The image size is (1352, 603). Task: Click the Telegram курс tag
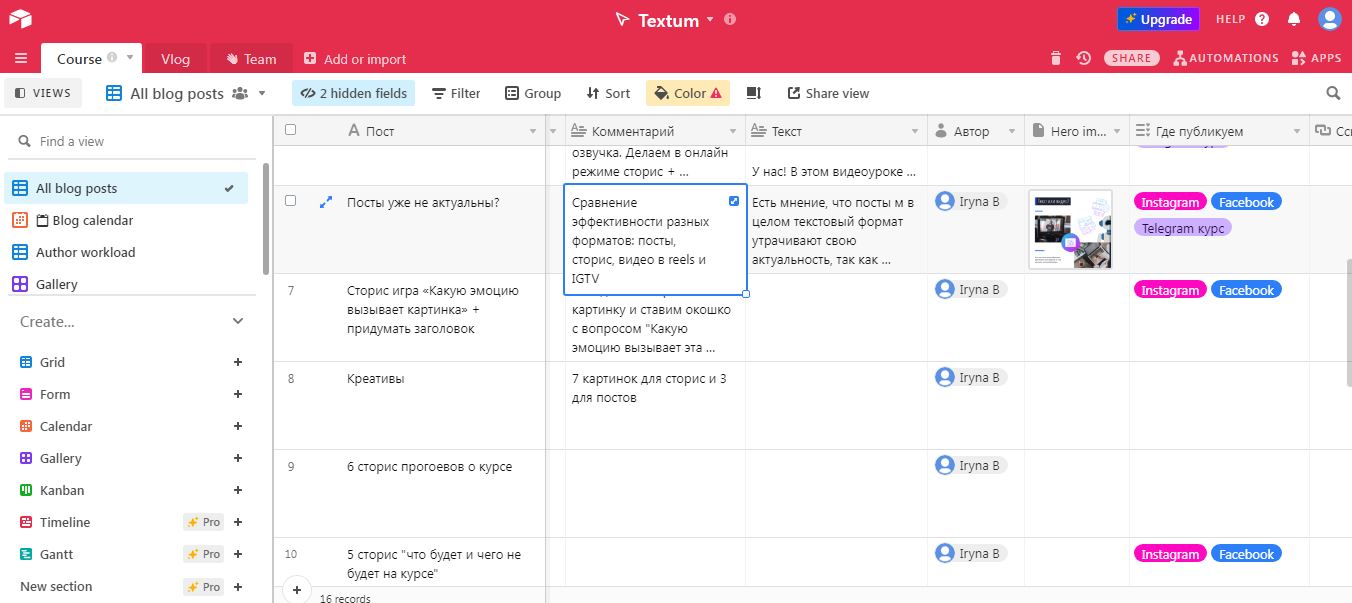1183,228
